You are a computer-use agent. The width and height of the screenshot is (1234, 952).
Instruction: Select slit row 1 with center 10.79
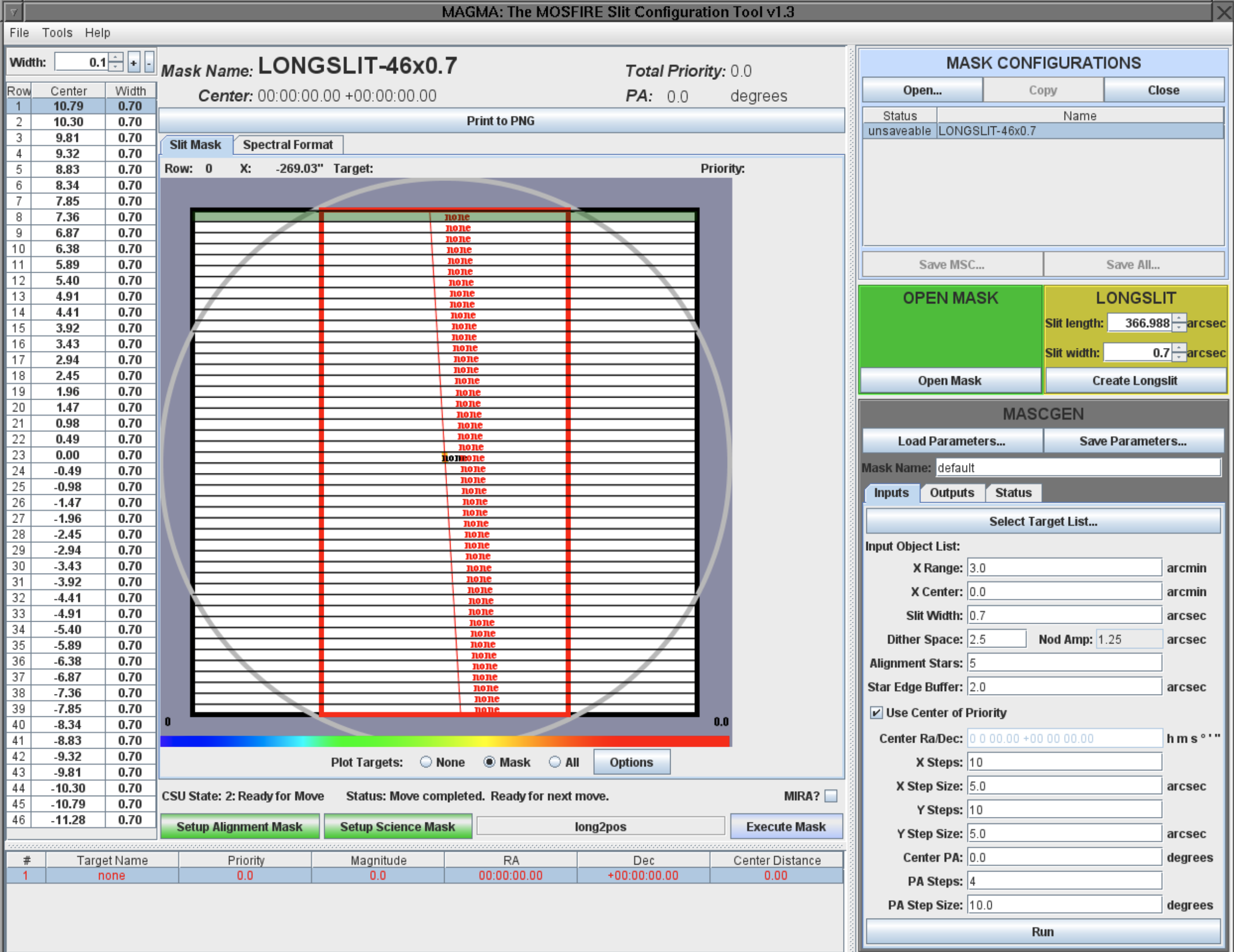[81, 106]
